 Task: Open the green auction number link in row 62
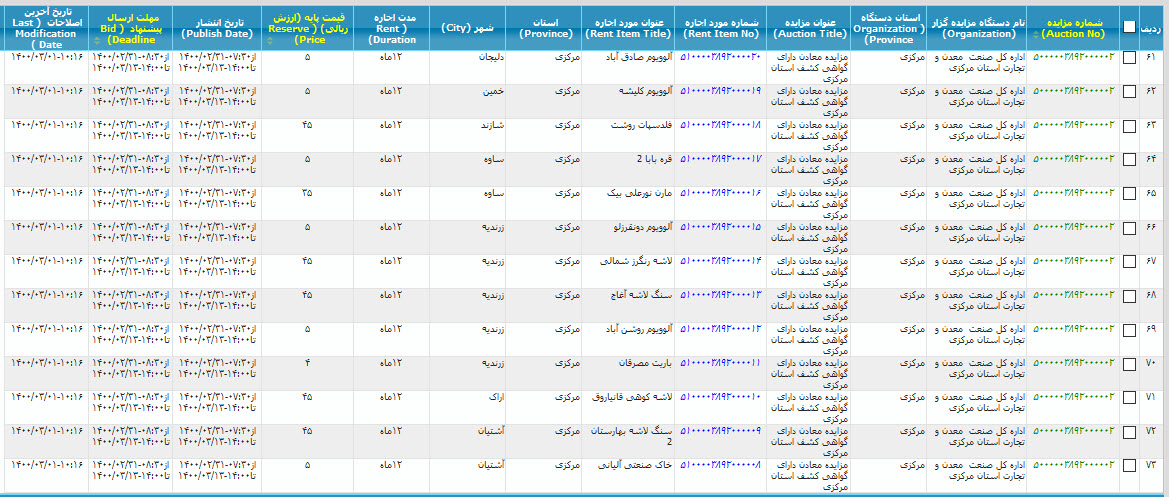coord(1073,91)
